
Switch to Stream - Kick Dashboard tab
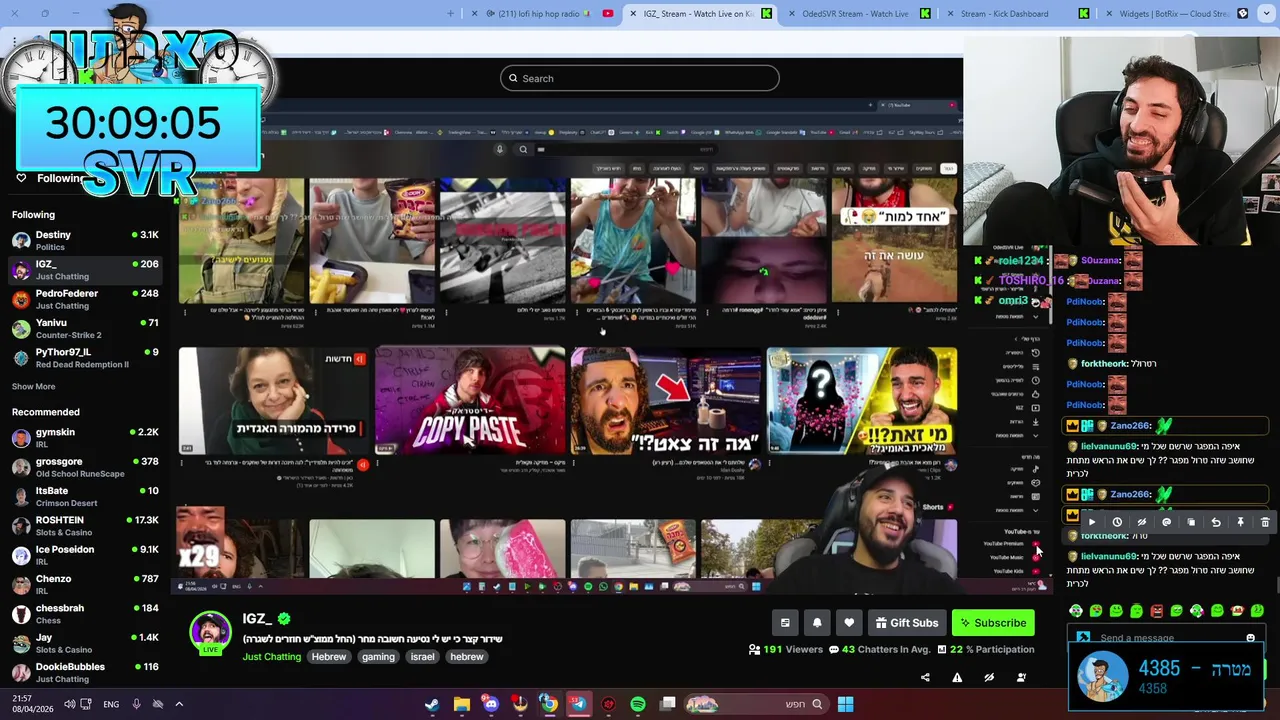[1015, 14]
